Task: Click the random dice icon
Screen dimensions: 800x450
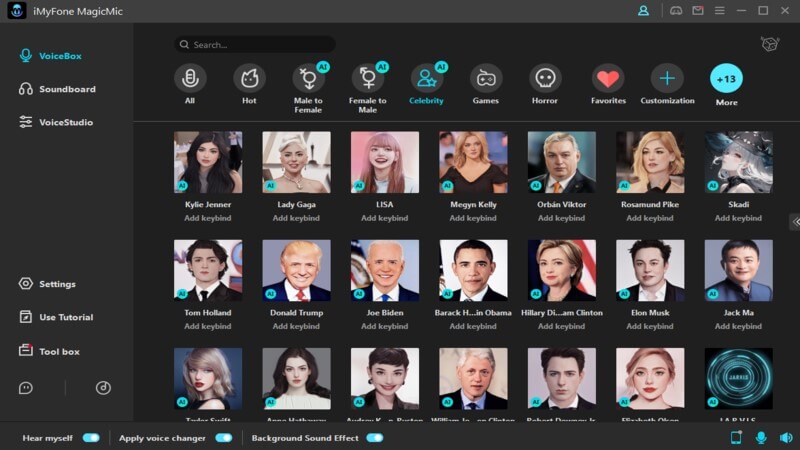Action: (x=769, y=44)
